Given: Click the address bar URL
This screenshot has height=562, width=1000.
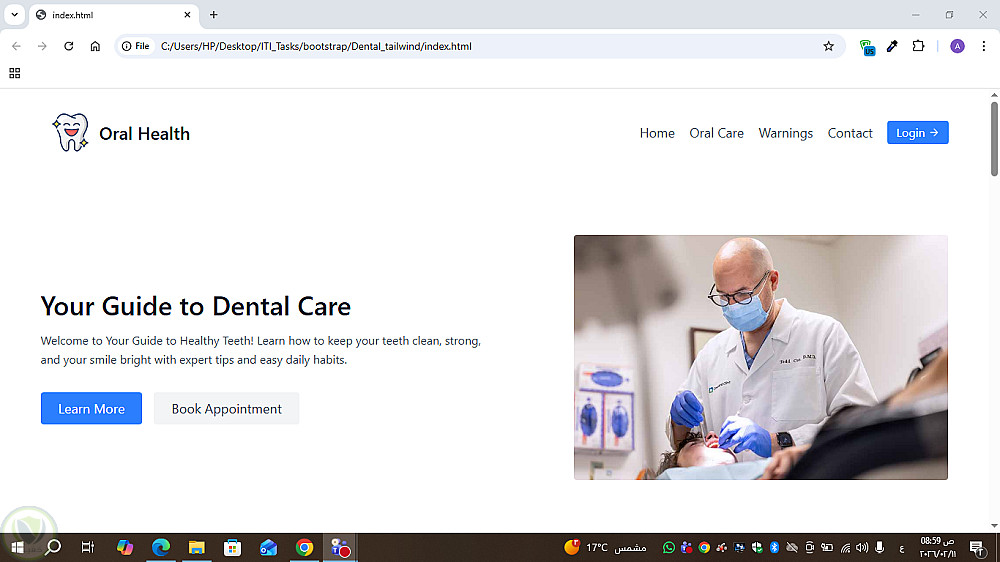Looking at the screenshot, I should tap(316, 46).
